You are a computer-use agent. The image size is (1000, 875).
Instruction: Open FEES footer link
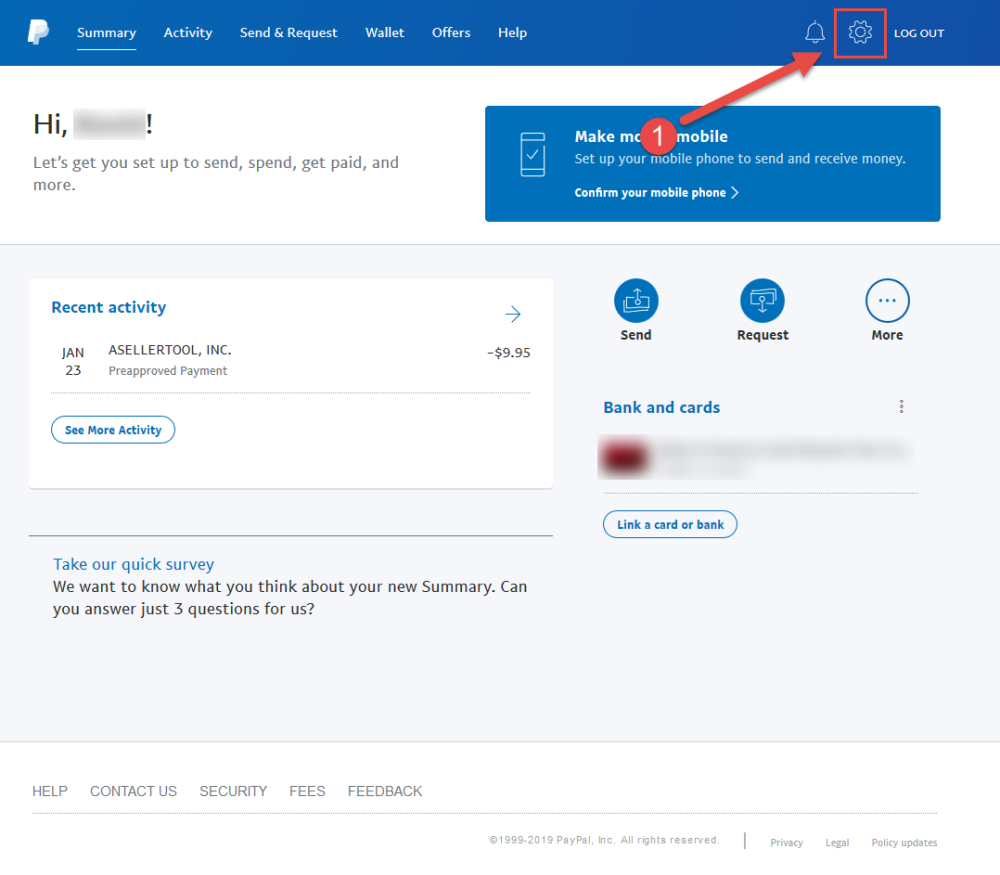point(307,791)
